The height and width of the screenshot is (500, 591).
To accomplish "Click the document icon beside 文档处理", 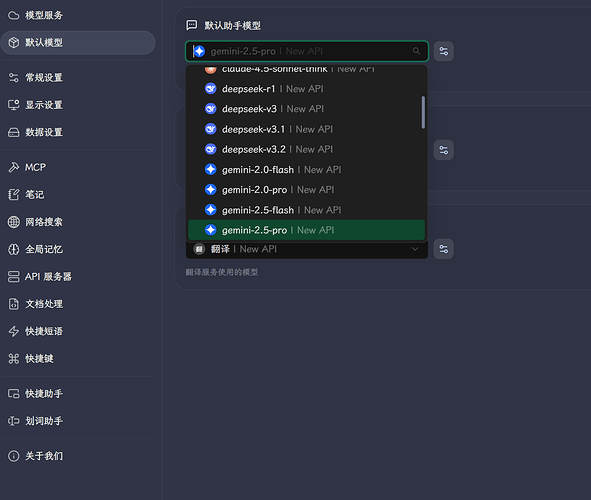I will pyautogui.click(x=14, y=304).
